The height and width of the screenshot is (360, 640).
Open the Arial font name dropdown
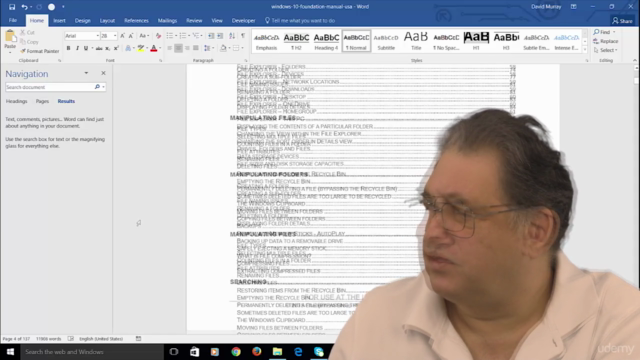point(98,36)
